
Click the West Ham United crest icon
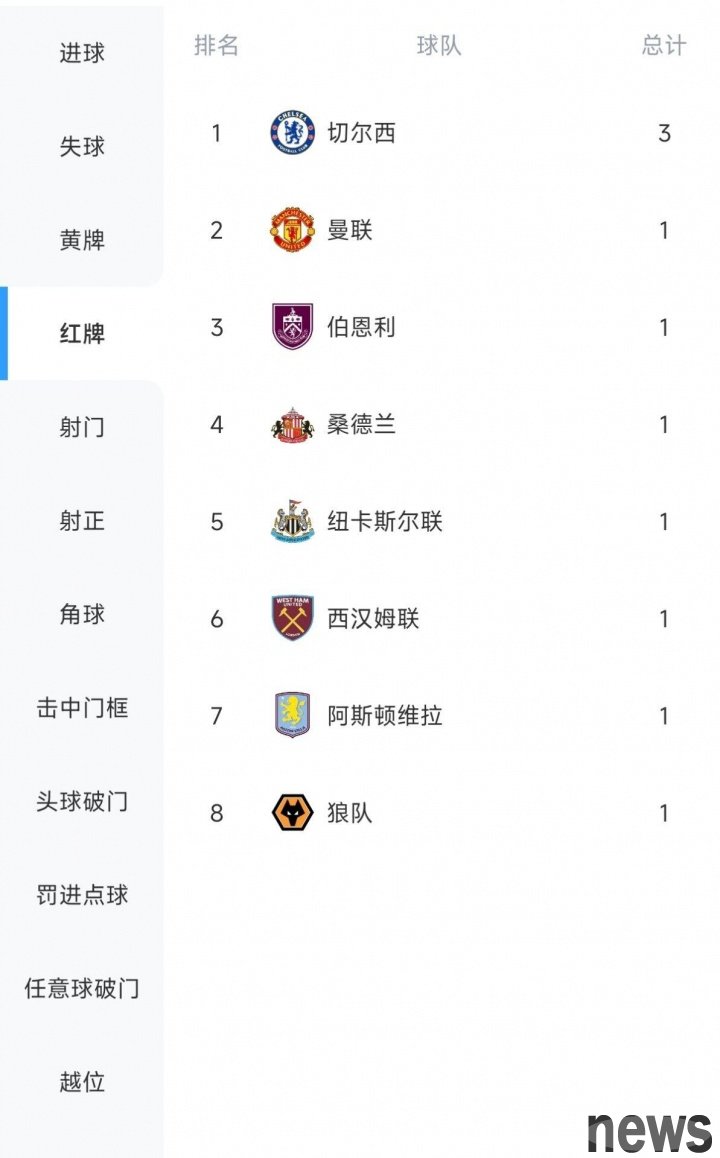(292, 618)
